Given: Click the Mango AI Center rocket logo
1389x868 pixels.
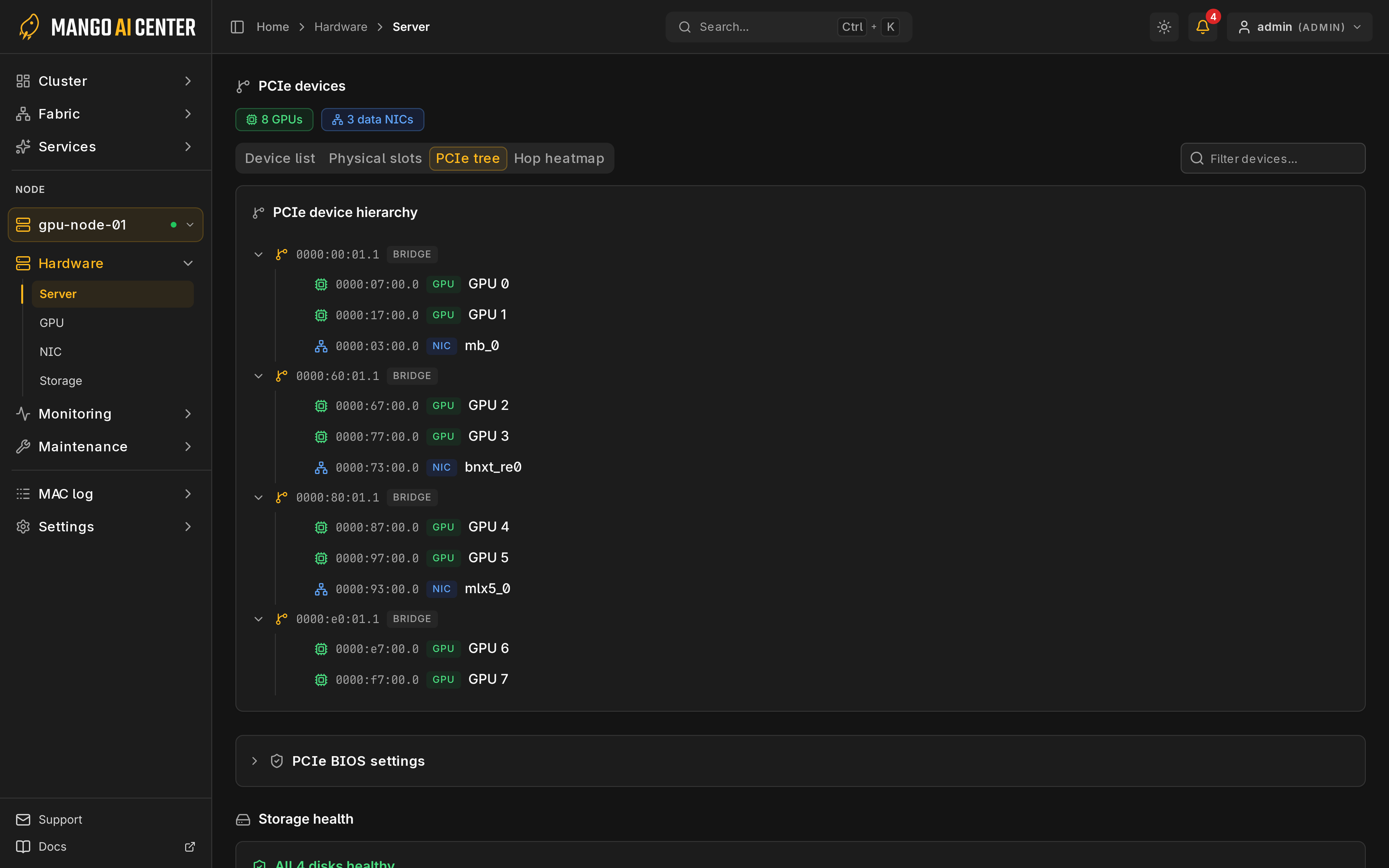Looking at the screenshot, I should (x=29, y=26).
